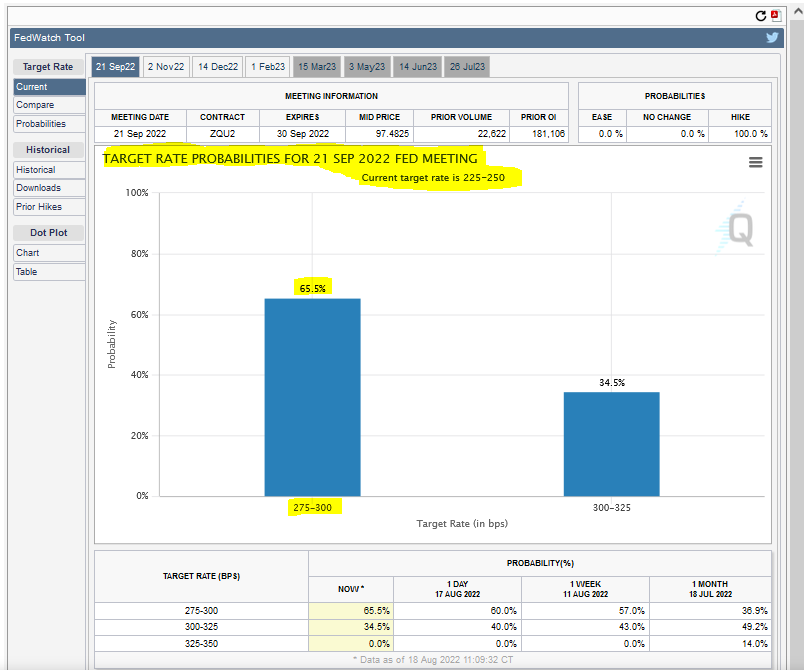Click the HIKE probability 100.0 % value
Screen dimensions: 804x670
[751, 134]
